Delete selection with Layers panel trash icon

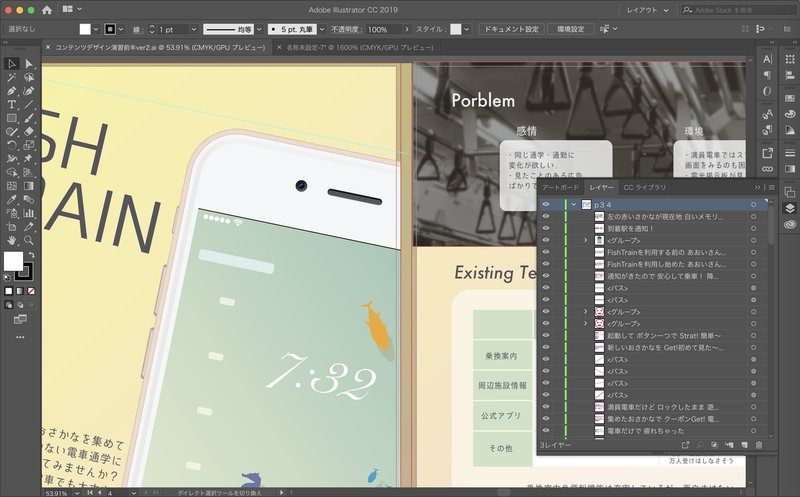[x=759, y=445]
